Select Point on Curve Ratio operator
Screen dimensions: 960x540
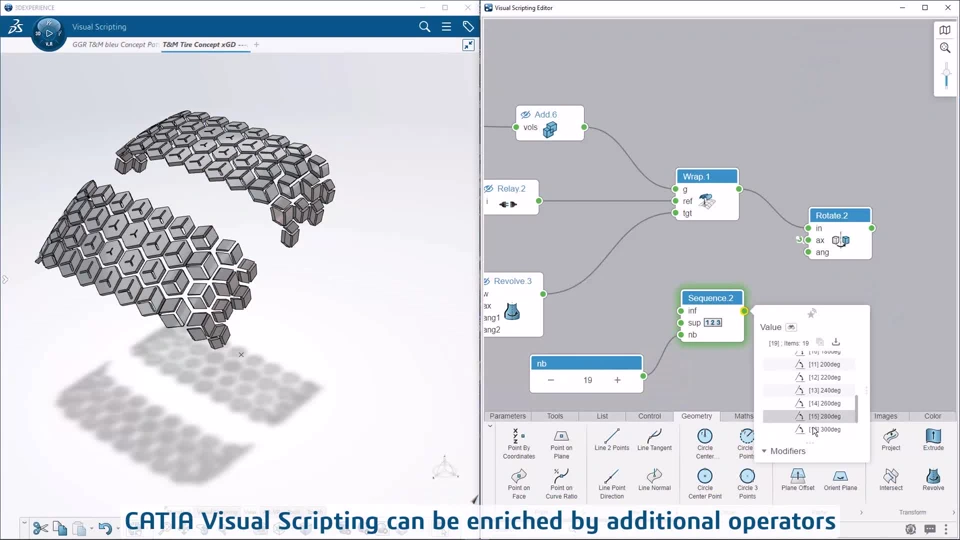(561, 484)
